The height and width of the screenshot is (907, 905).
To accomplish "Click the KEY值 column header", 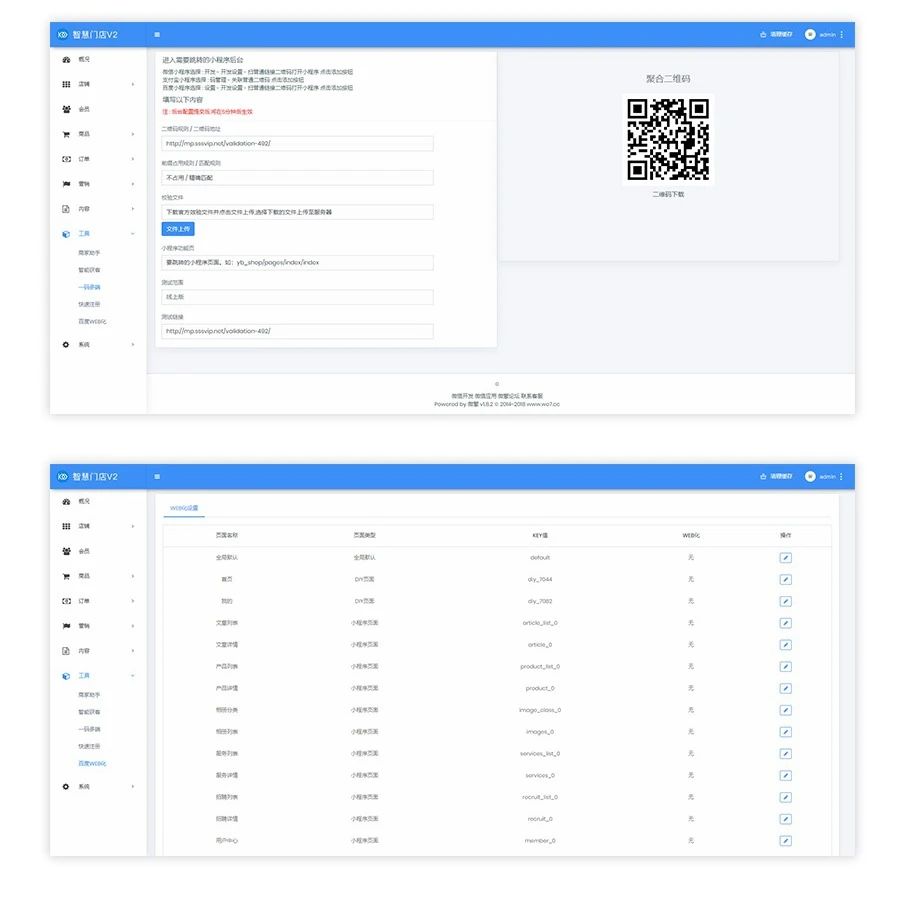I will (x=540, y=536).
